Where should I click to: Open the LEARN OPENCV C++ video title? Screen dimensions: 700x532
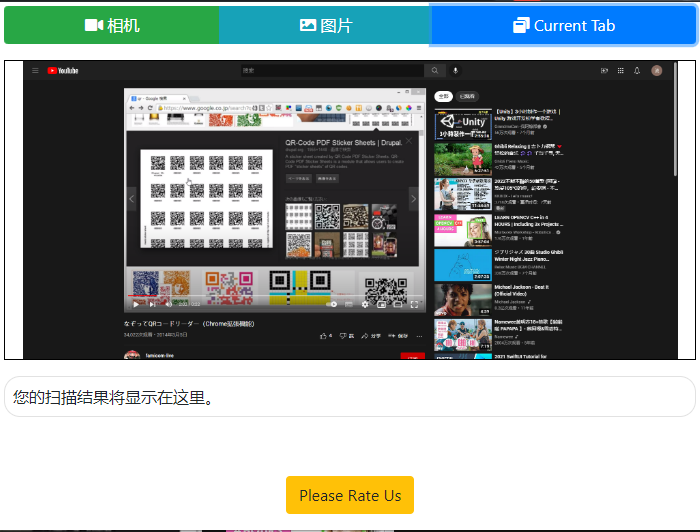click(528, 221)
